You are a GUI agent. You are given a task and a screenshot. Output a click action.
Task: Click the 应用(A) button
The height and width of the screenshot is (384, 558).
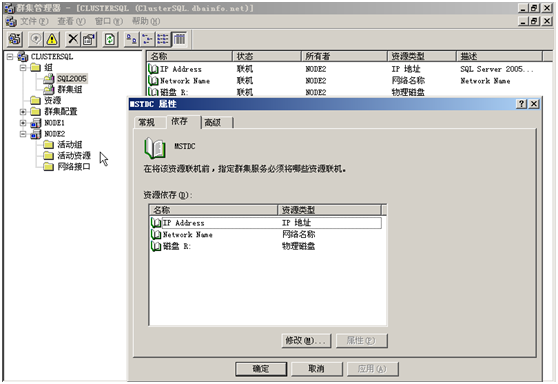373,369
